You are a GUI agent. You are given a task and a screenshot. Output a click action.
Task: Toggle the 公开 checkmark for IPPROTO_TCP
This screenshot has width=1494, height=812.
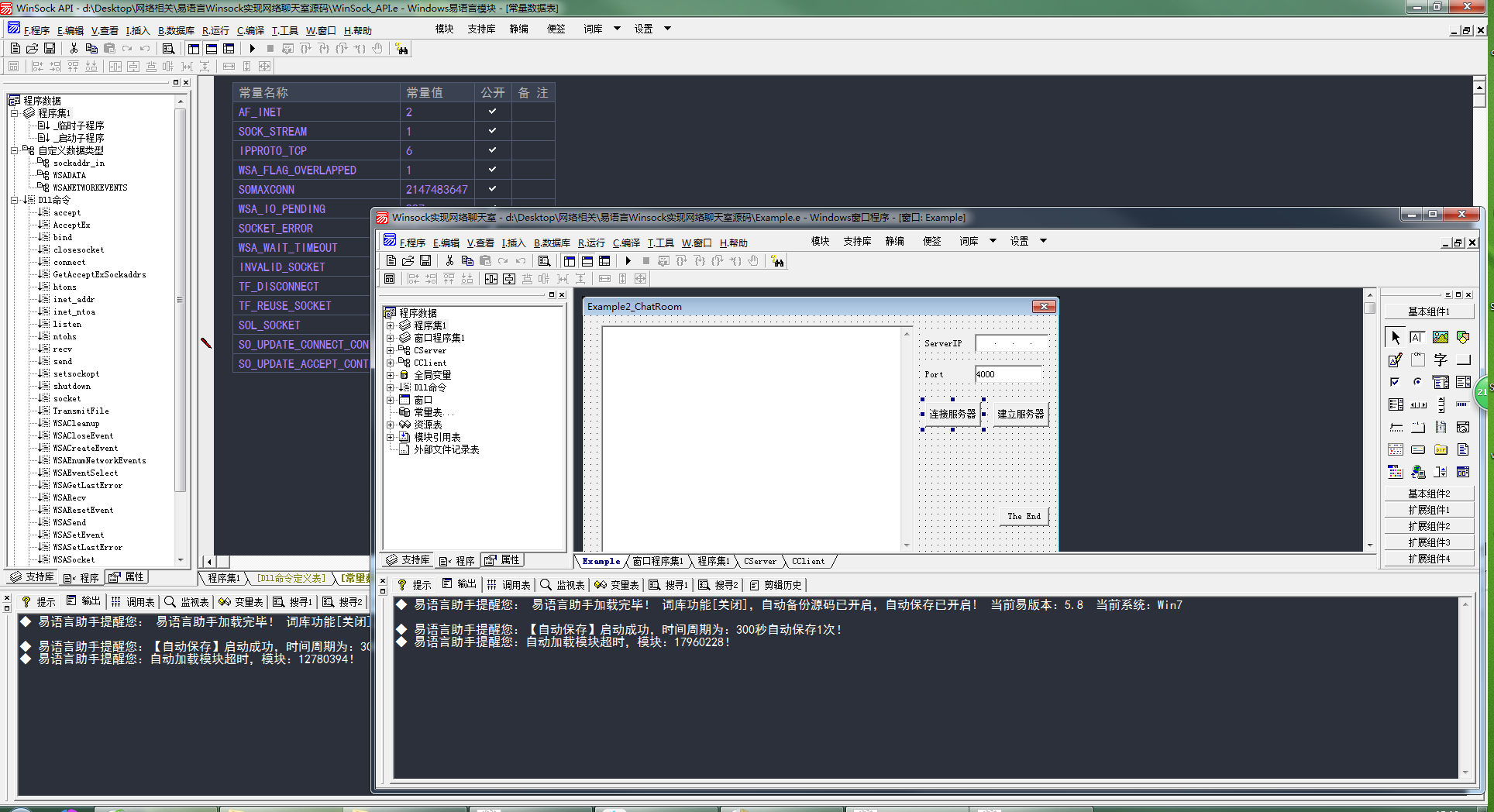click(492, 150)
